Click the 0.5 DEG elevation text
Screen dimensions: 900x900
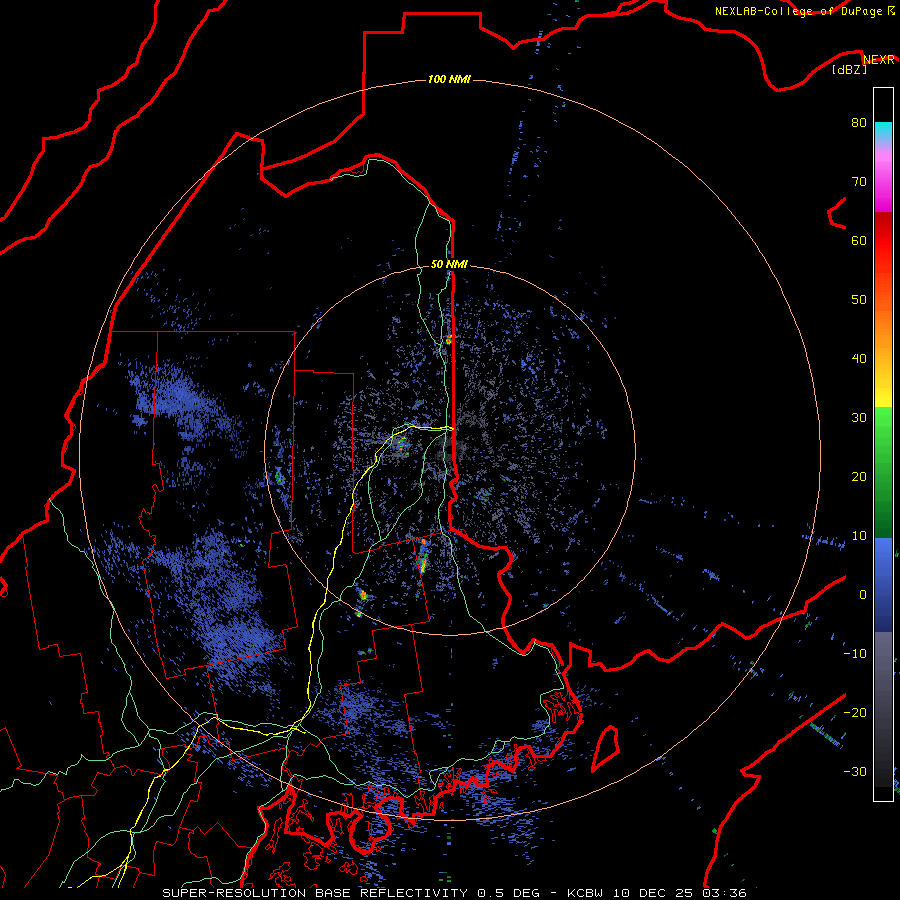pyautogui.click(x=508, y=893)
